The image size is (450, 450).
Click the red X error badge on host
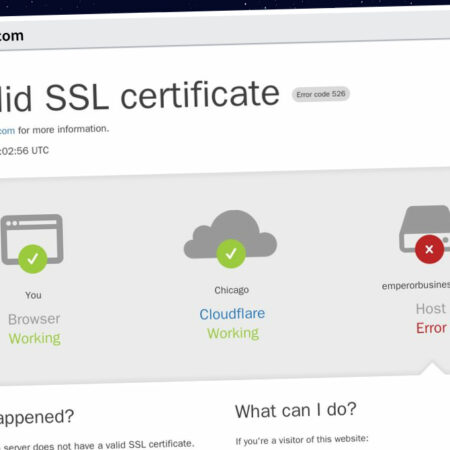pos(429,249)
